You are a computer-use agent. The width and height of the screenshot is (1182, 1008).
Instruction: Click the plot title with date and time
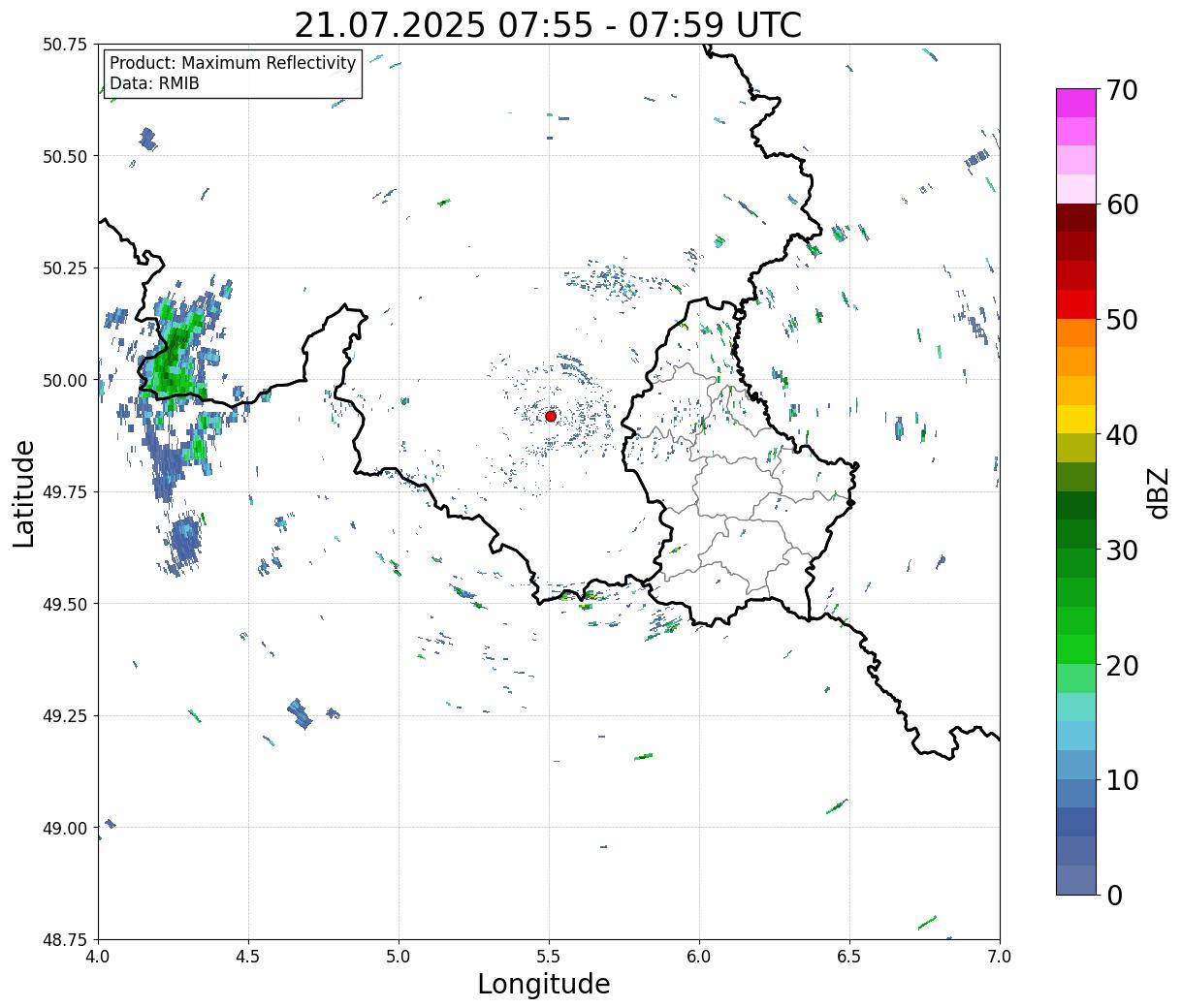pos(548,24)
